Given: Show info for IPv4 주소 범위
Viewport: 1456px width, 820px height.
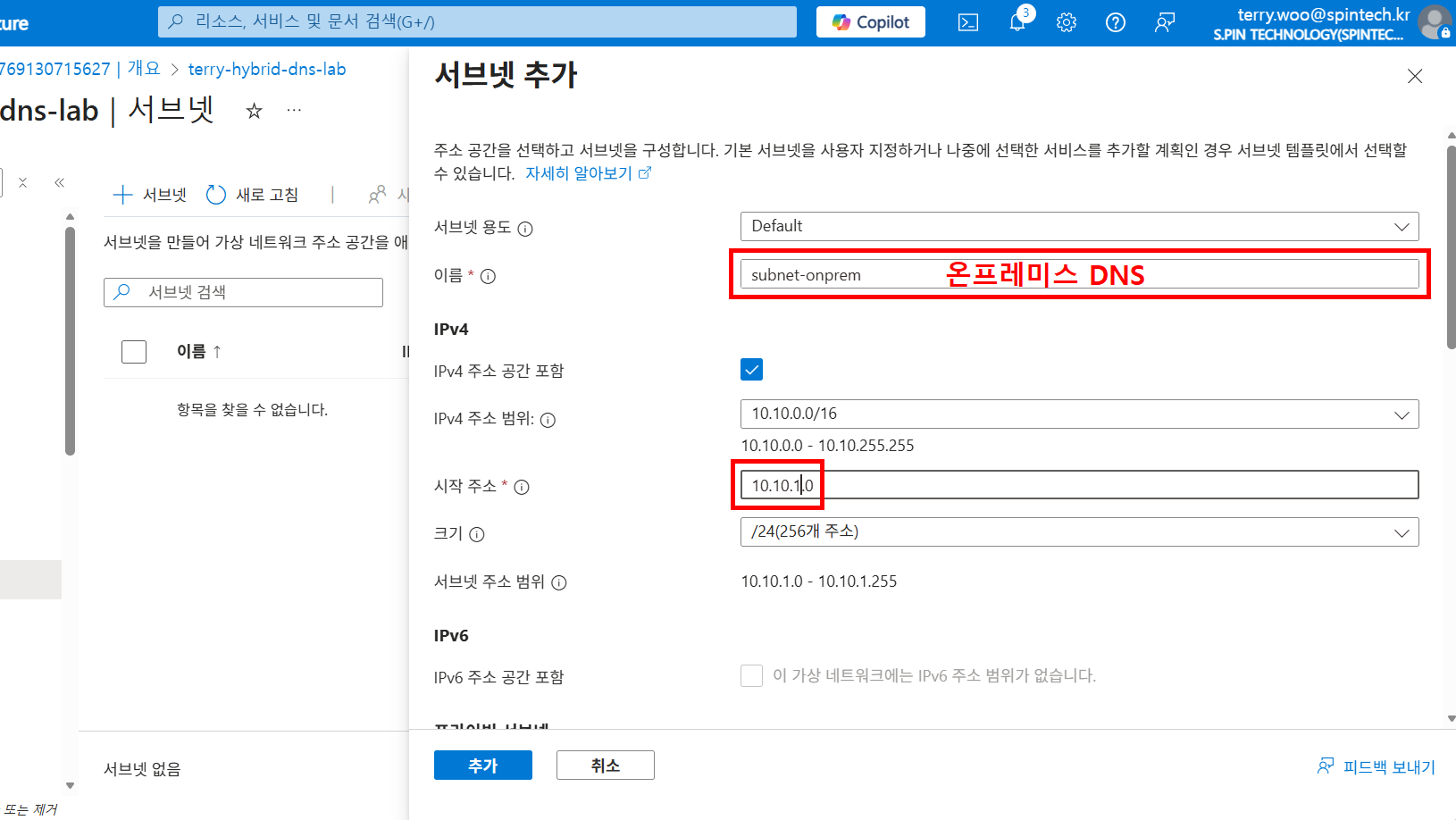Looking at the screenshot, I should tap(548, 420).
